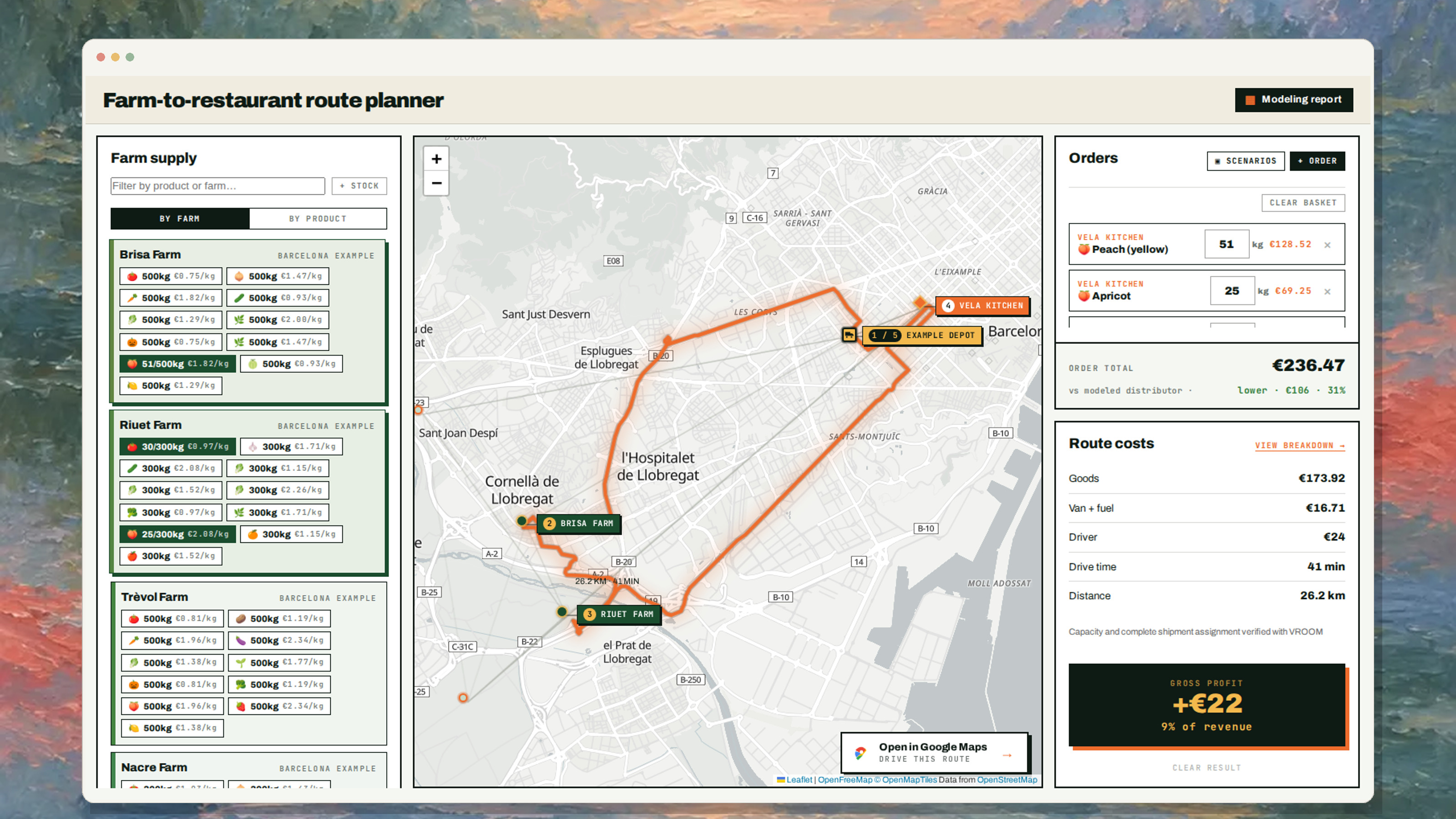Pick Riuet Farm cucumber €2.08/kg chip
Image resolution: width=1456 pixels, height=819 pixels.
click(x=171, y=468)
